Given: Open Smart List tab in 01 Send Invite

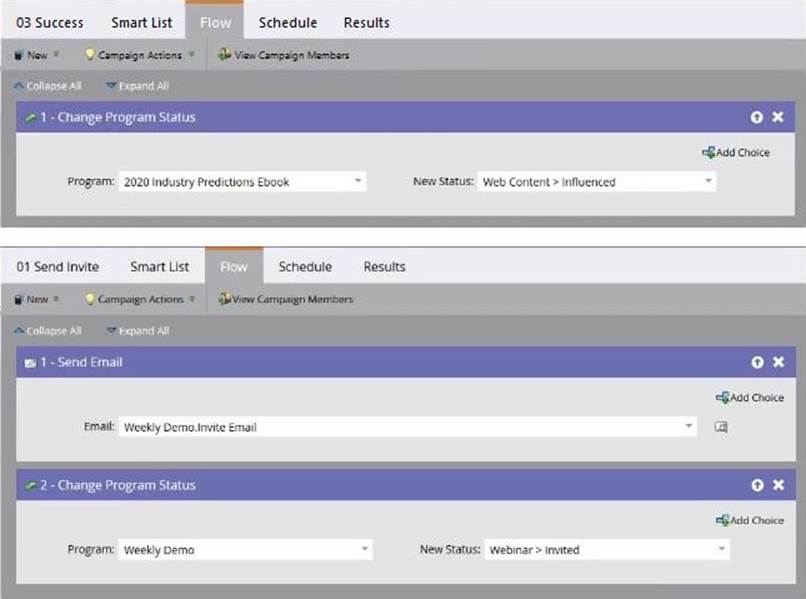Looking at the screenshot, I should (x=159, y=267).
